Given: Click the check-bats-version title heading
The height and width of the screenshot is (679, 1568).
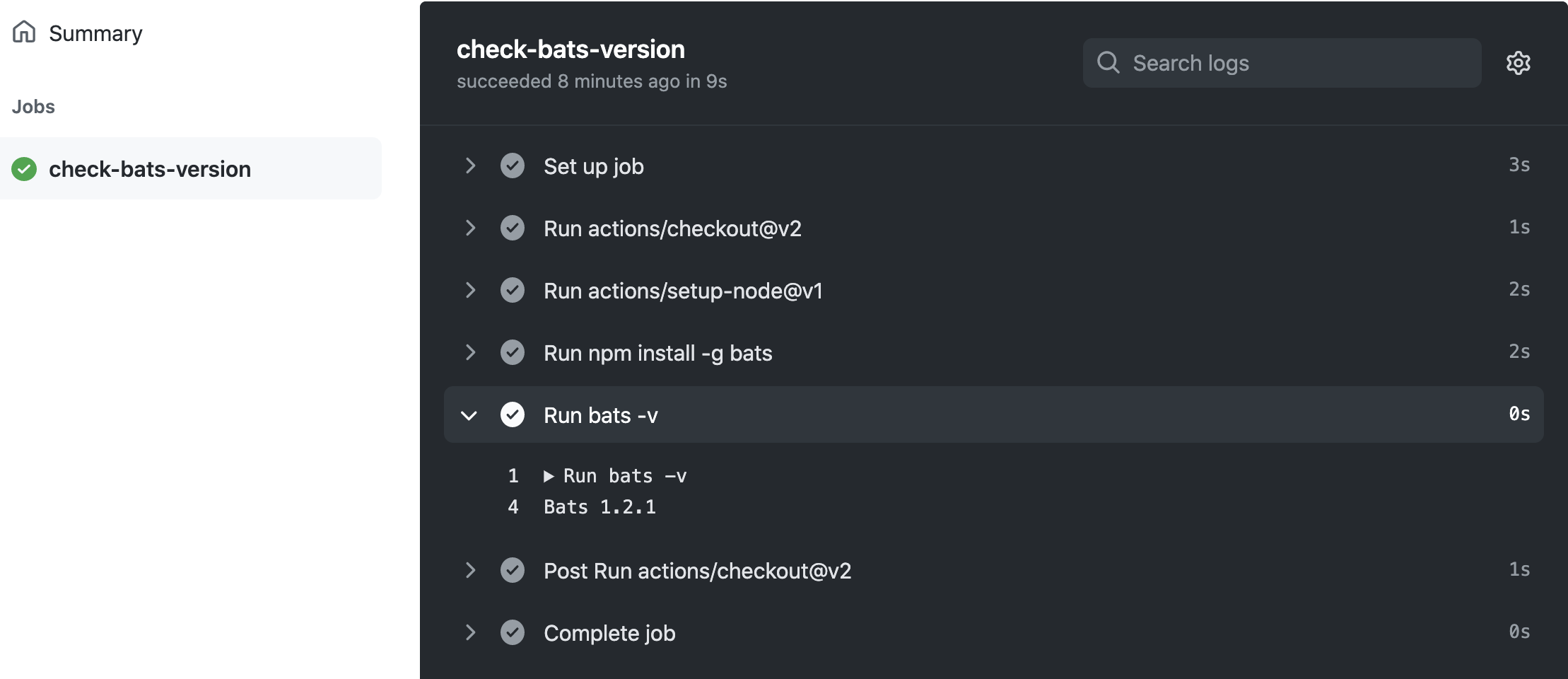Looking at the screenshot, I should coord(570,48).
